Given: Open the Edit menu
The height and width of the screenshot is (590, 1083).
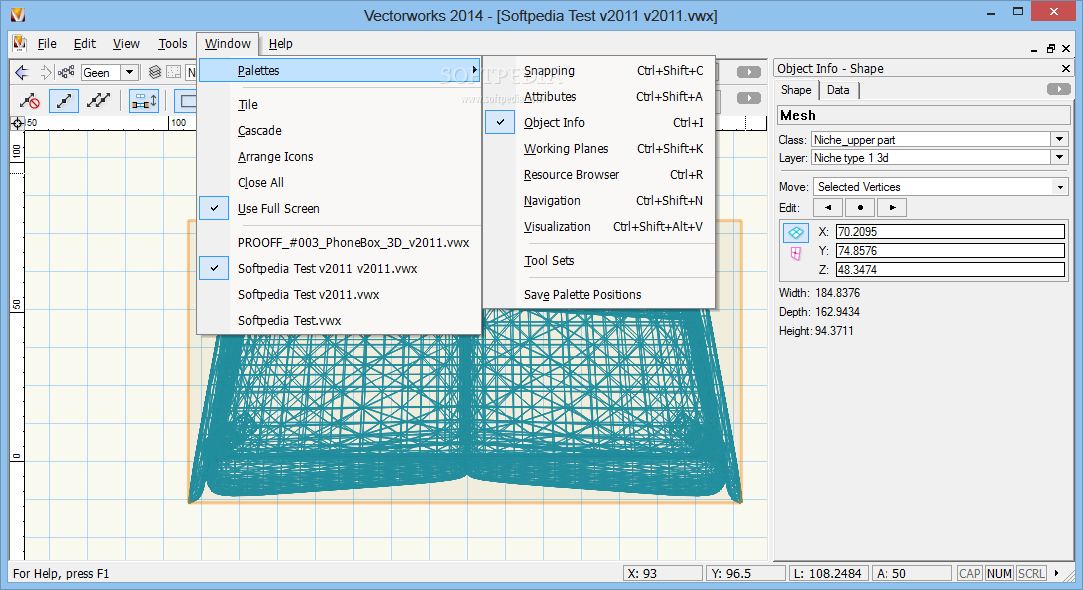Looking at the screenshot, I should click(85, 44).
